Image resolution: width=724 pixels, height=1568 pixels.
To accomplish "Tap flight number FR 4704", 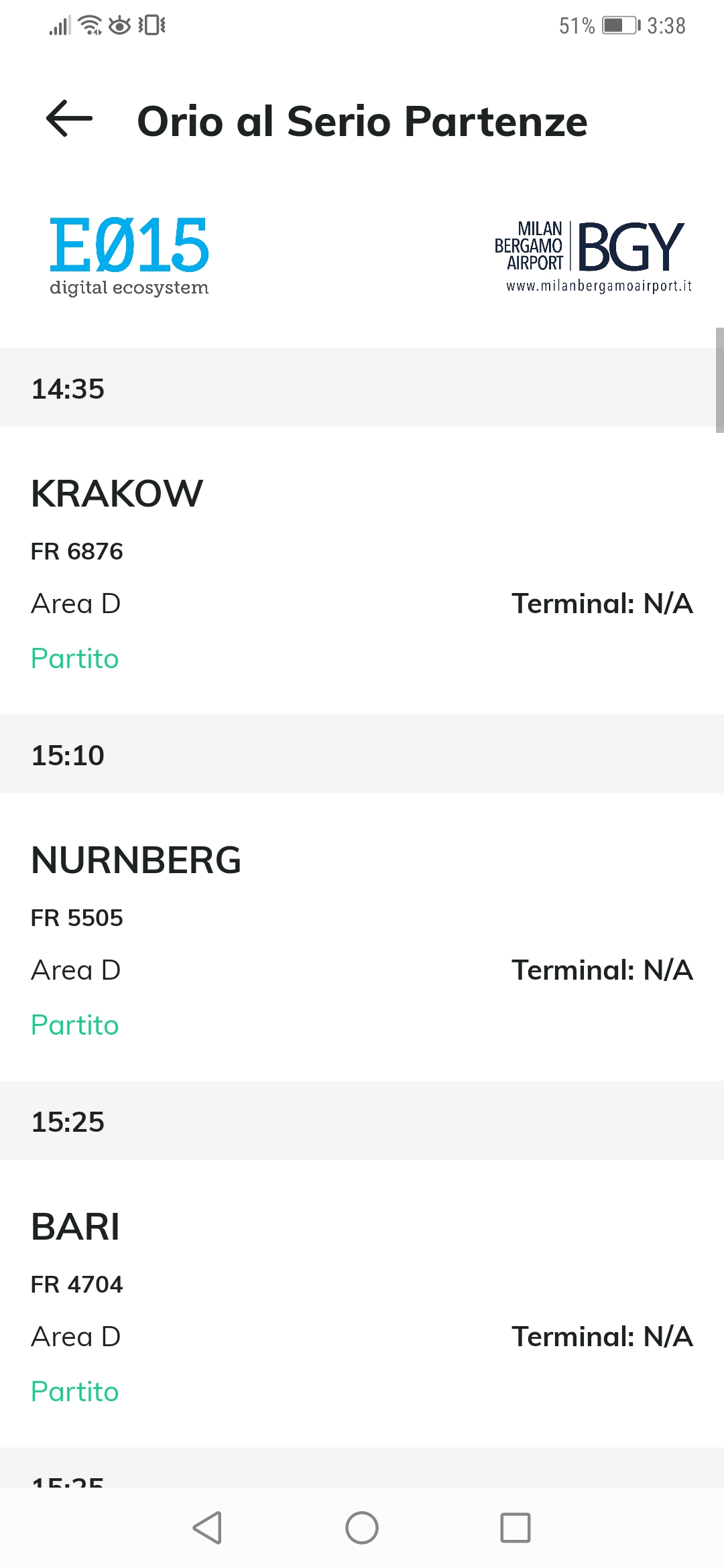I will click(x=77, y=1285).
